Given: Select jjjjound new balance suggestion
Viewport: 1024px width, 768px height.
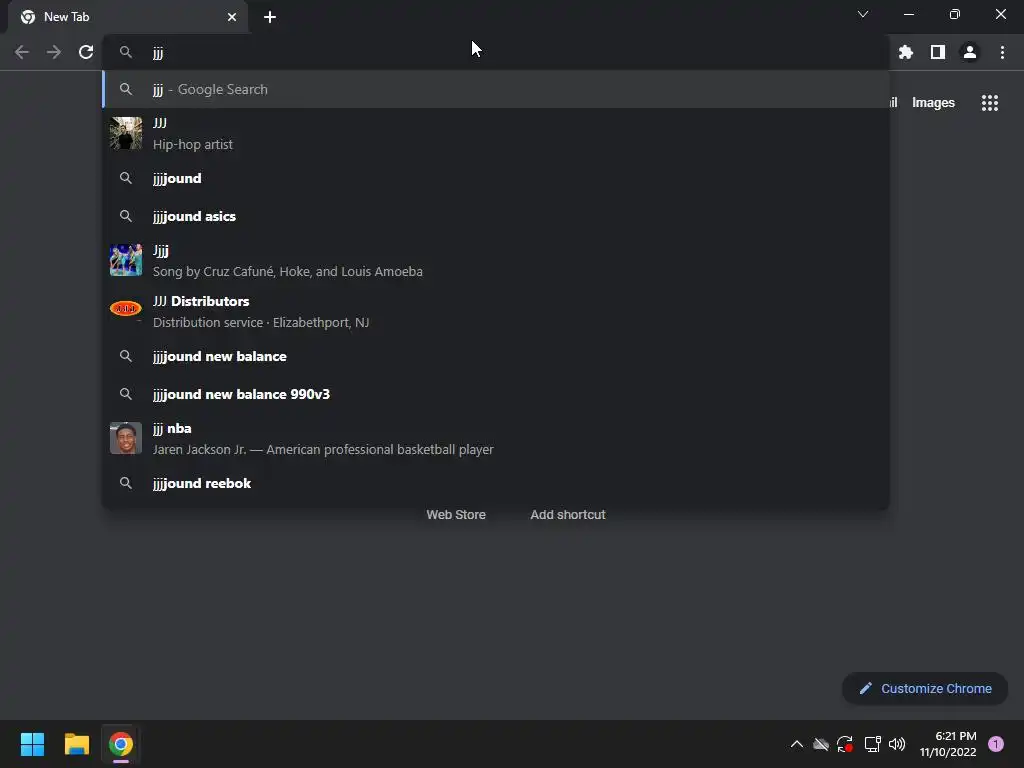Looking at the screenshot, I should tap(496, 357).
